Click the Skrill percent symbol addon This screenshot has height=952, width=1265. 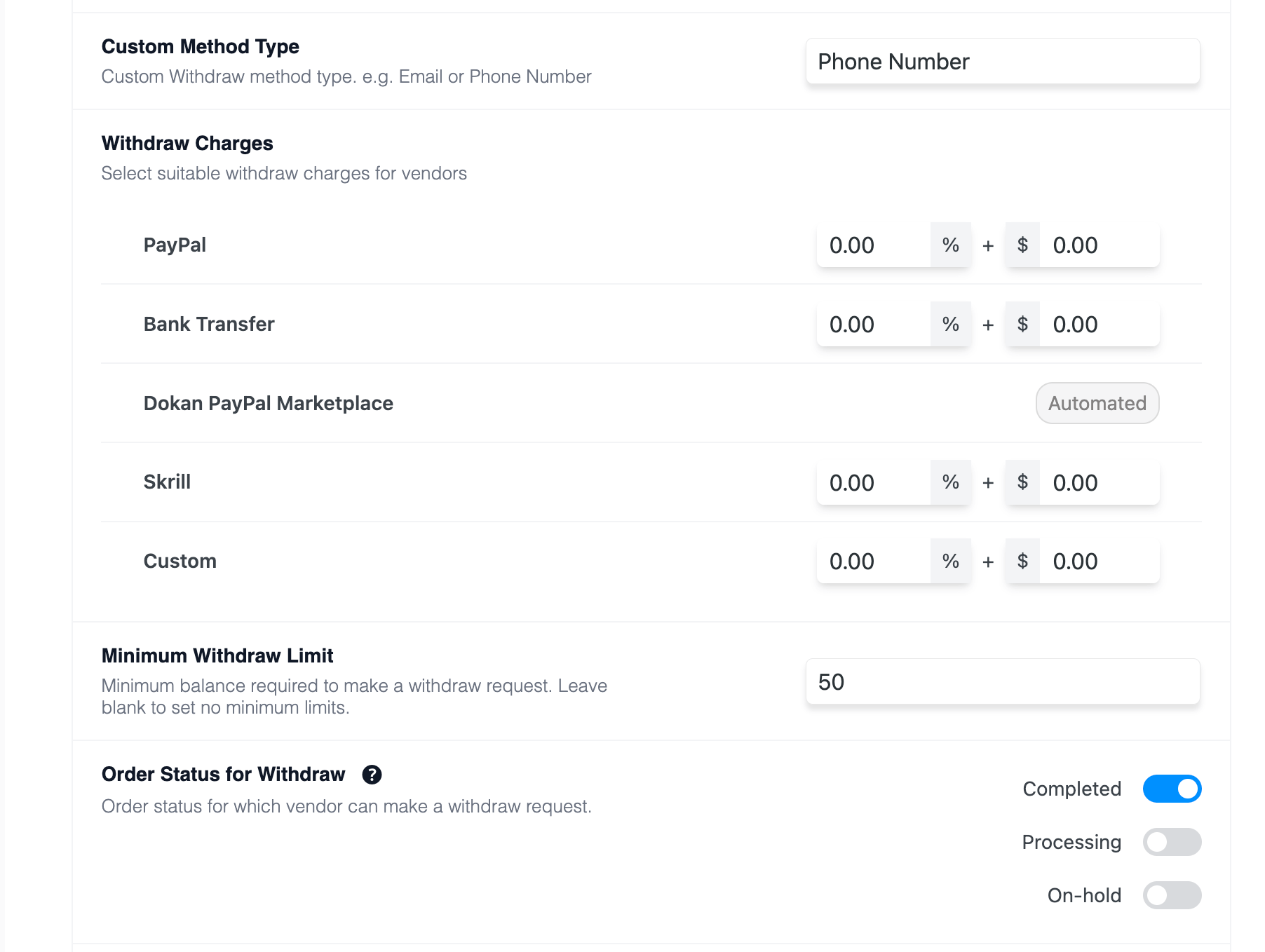click(x=951, y=482)
